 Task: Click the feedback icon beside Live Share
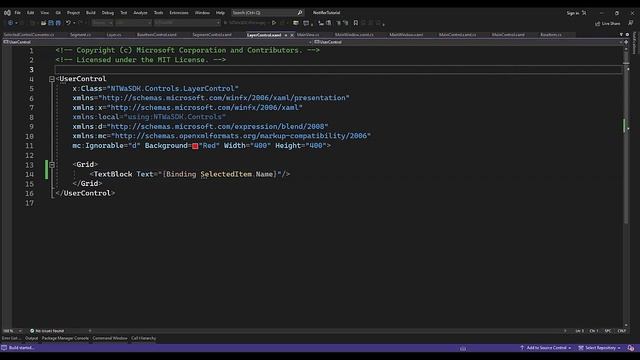point(630,23)
